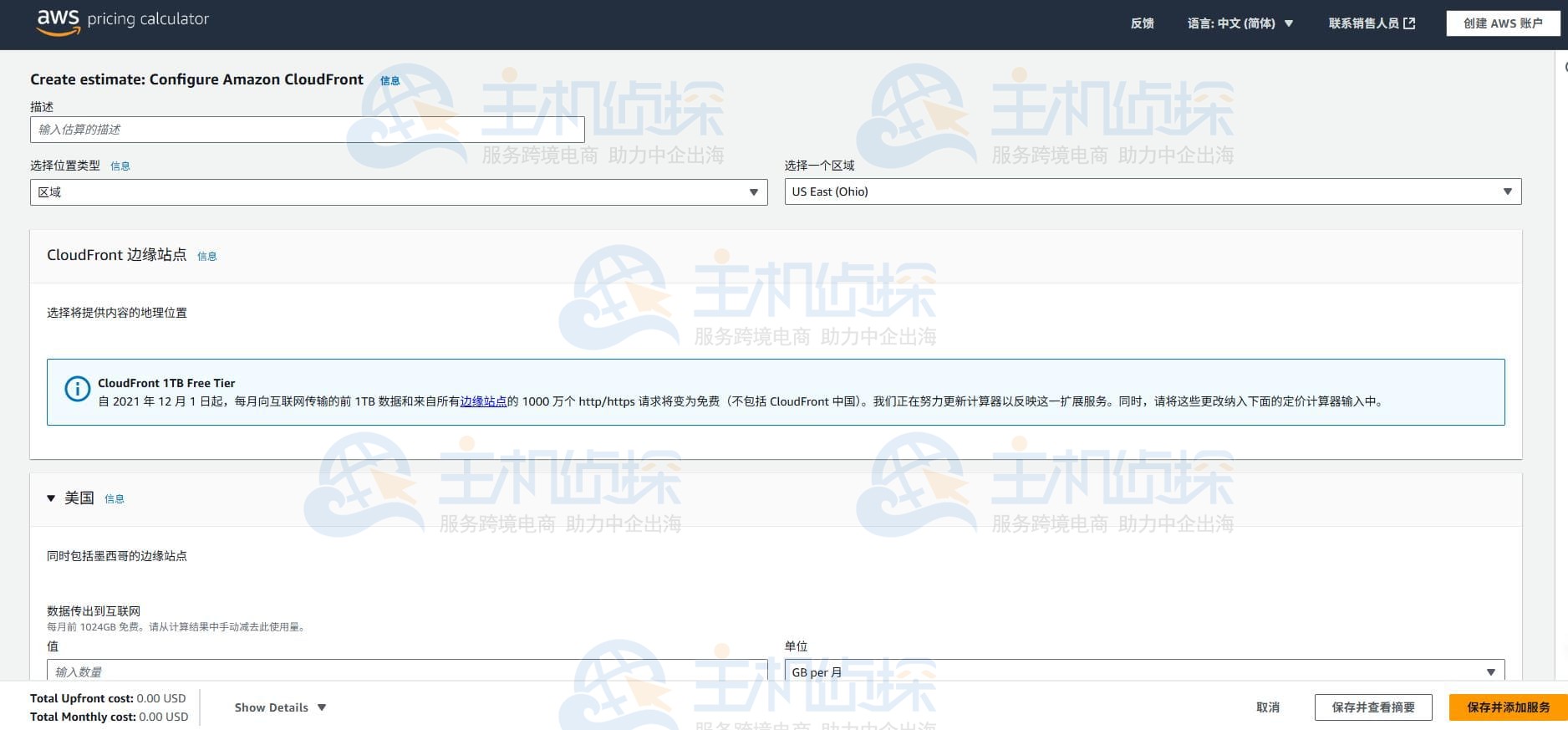Click the 选择将提供内容的地理位置 text
This screenshot has width=1568, height=730.
117,313
